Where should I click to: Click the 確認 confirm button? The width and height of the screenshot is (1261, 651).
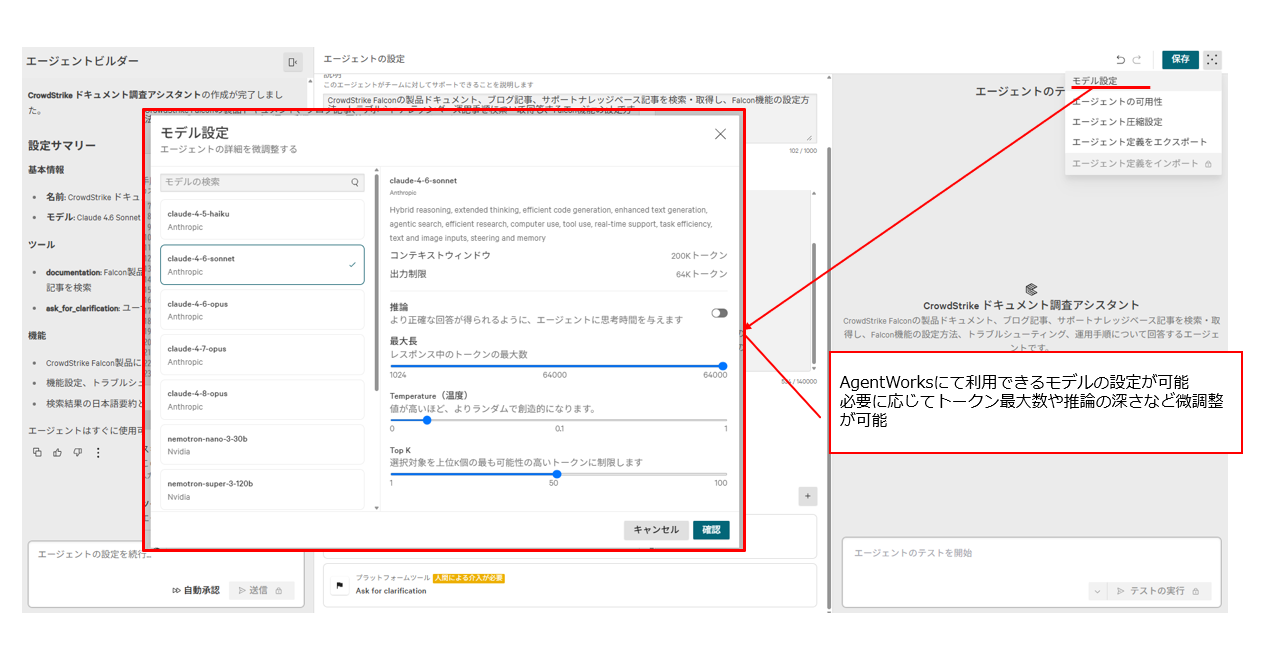click(711, 530)
